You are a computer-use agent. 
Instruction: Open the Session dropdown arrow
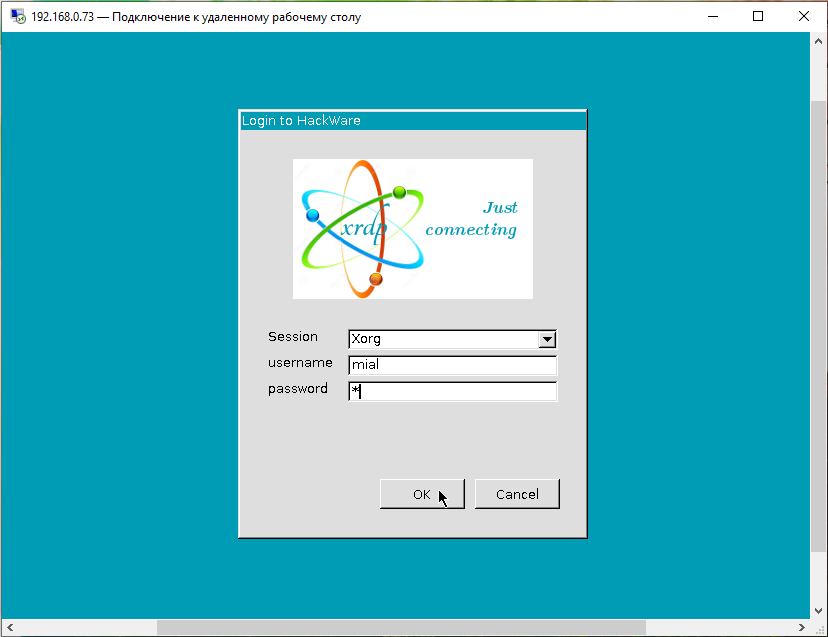(x=547, y=339)
